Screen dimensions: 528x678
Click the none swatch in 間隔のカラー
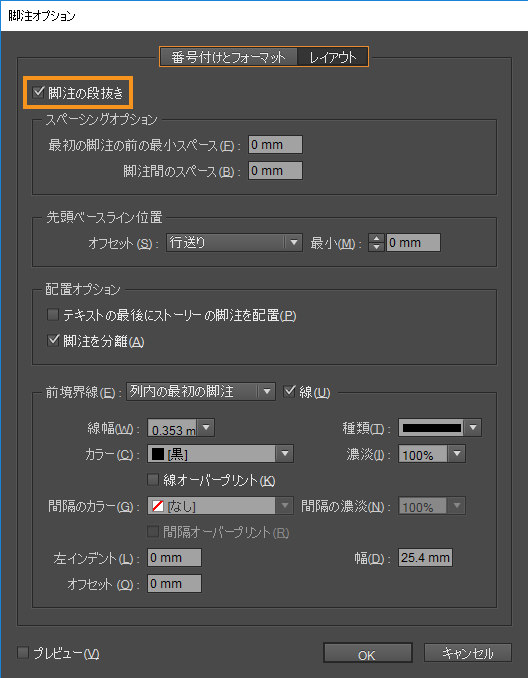(158, 505)
